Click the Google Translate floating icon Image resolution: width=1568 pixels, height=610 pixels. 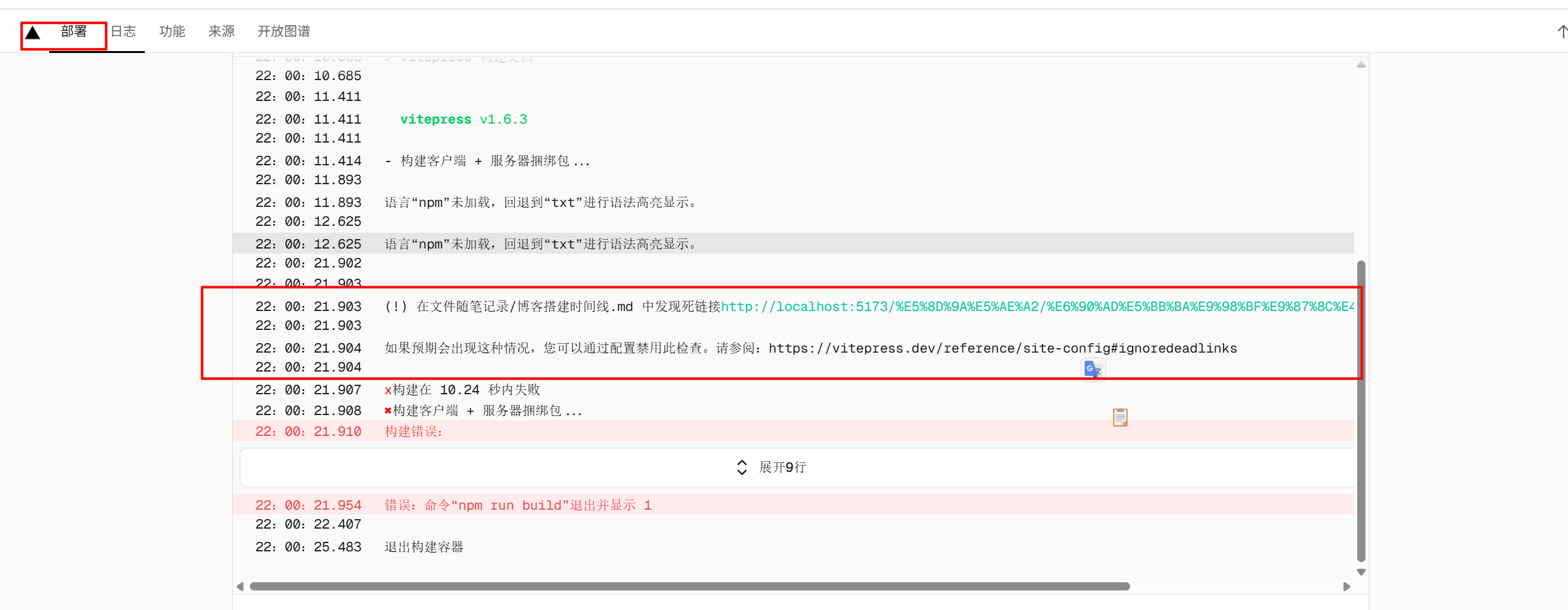click(x=1092, y=370)
